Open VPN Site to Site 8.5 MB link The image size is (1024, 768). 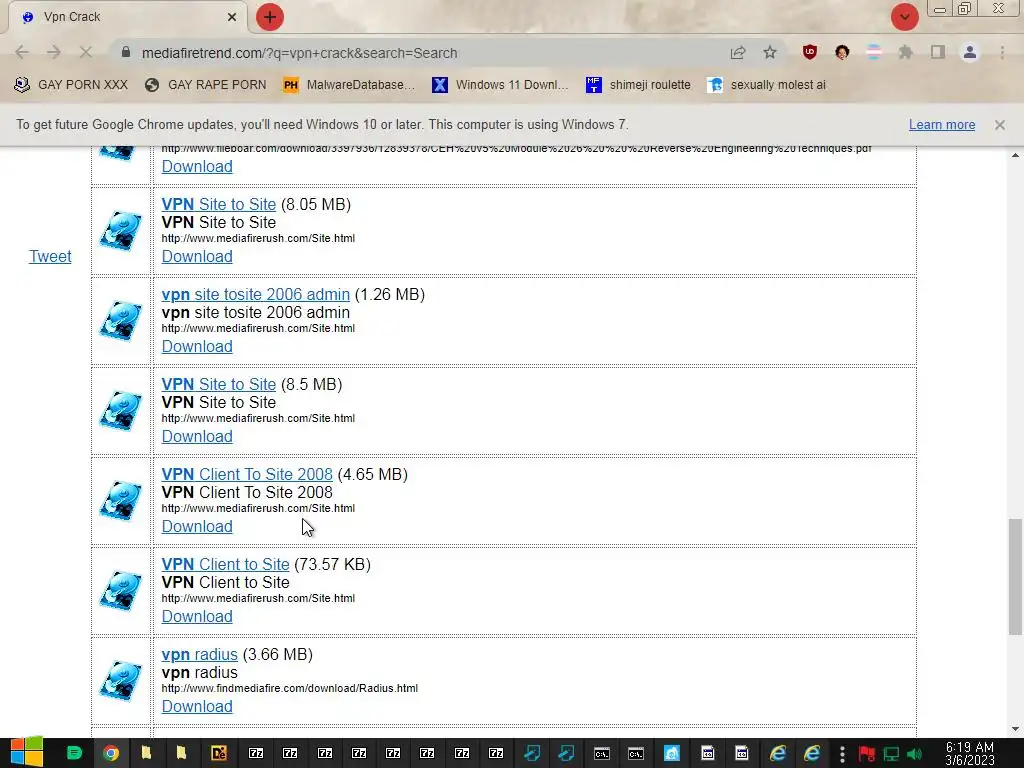(x=219, y=384)
